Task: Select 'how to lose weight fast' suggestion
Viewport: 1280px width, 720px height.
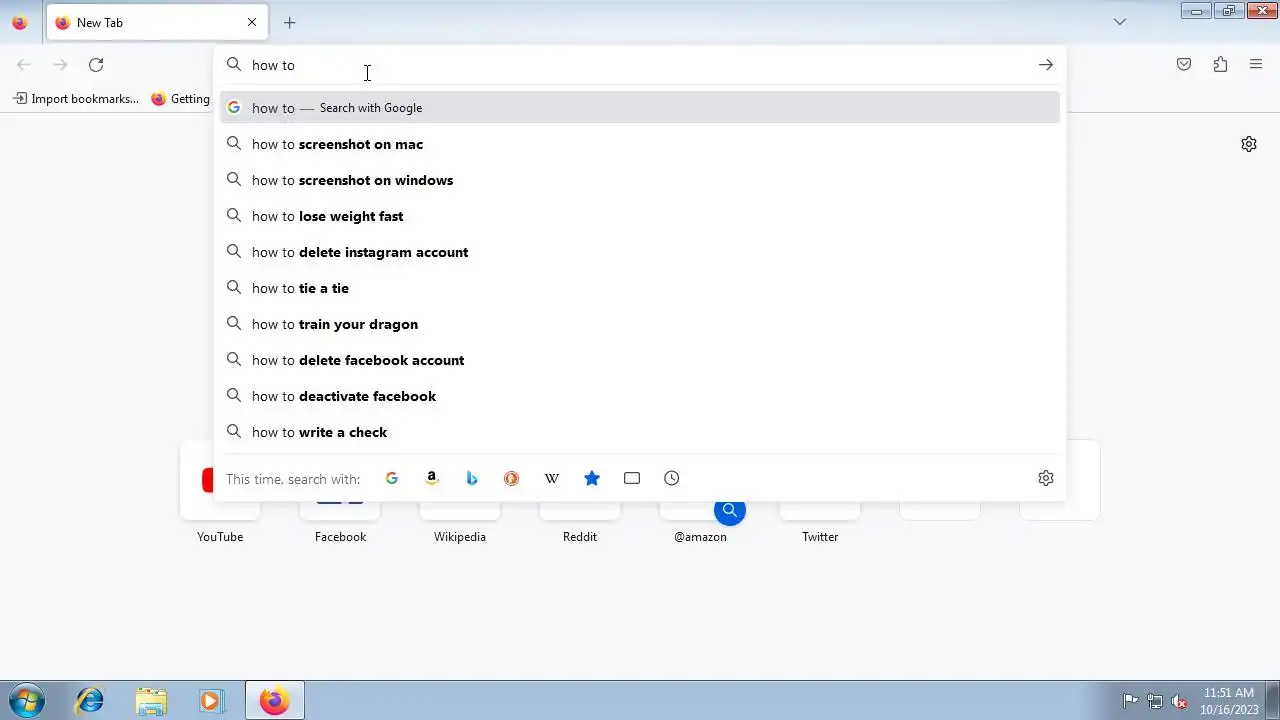Action: pyautogui.click(x=640, y=216)
